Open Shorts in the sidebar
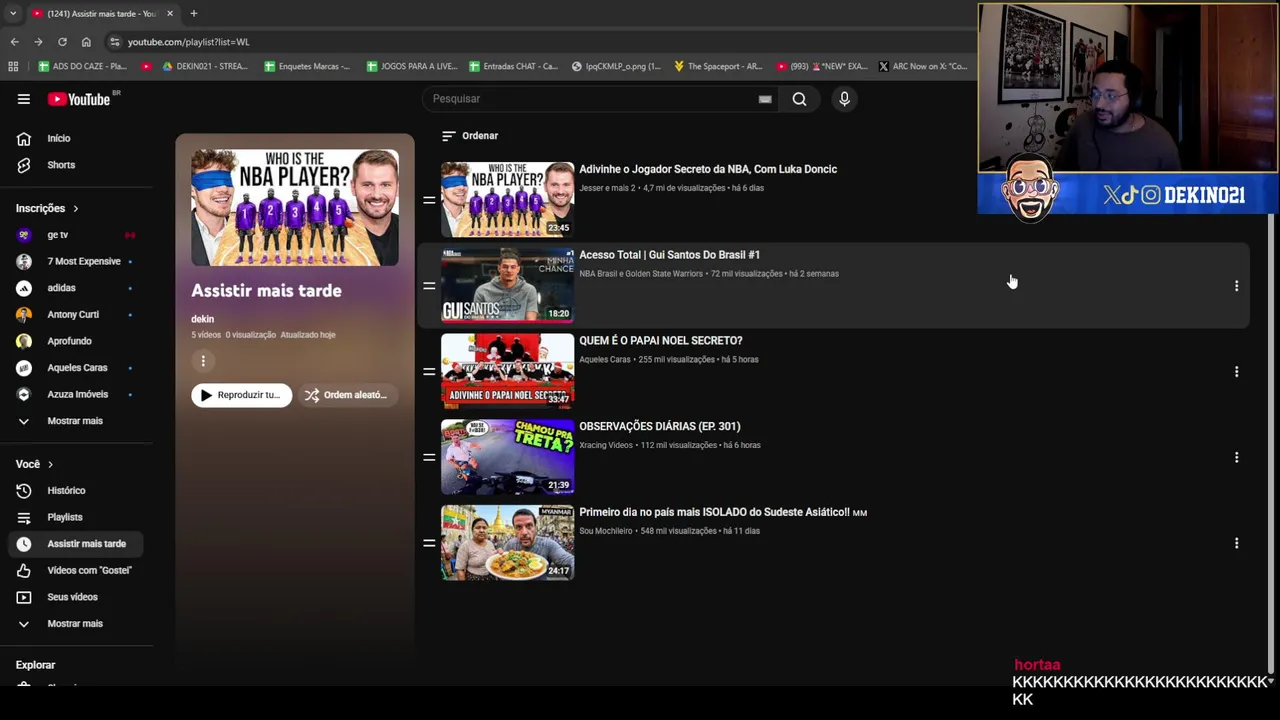The width and height of the screenshot is (1280, 720). (61, 165)
